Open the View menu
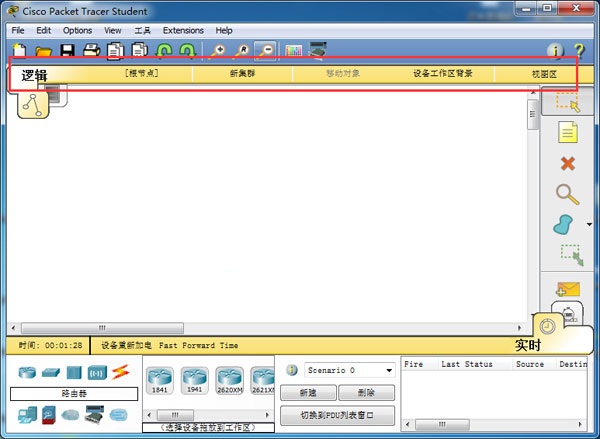 (x=112, y=30)
